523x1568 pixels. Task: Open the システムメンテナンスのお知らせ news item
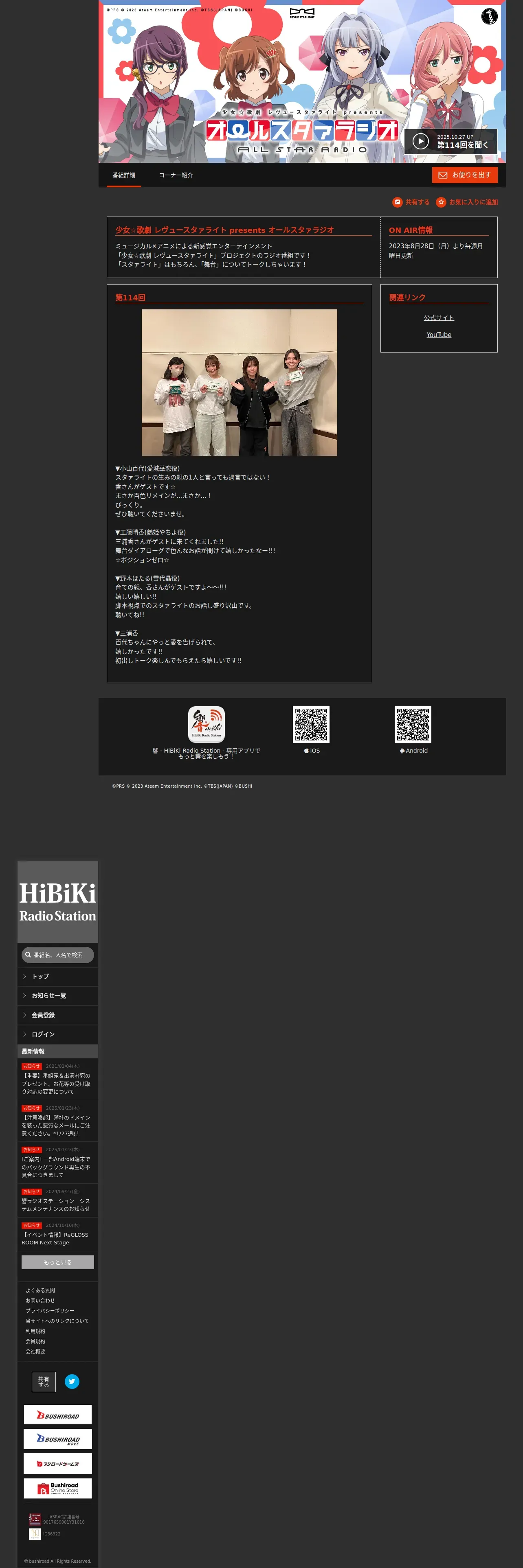(57, 1204)
